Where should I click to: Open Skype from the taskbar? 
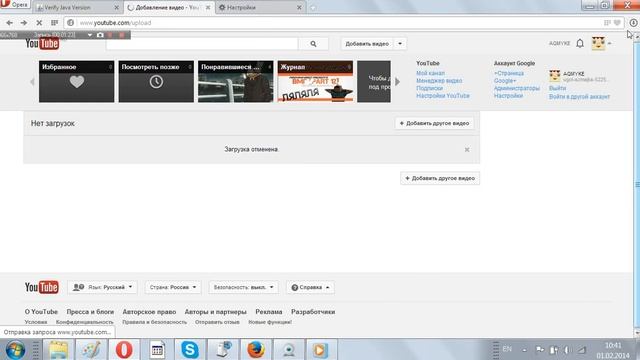[x=190, y=350]
